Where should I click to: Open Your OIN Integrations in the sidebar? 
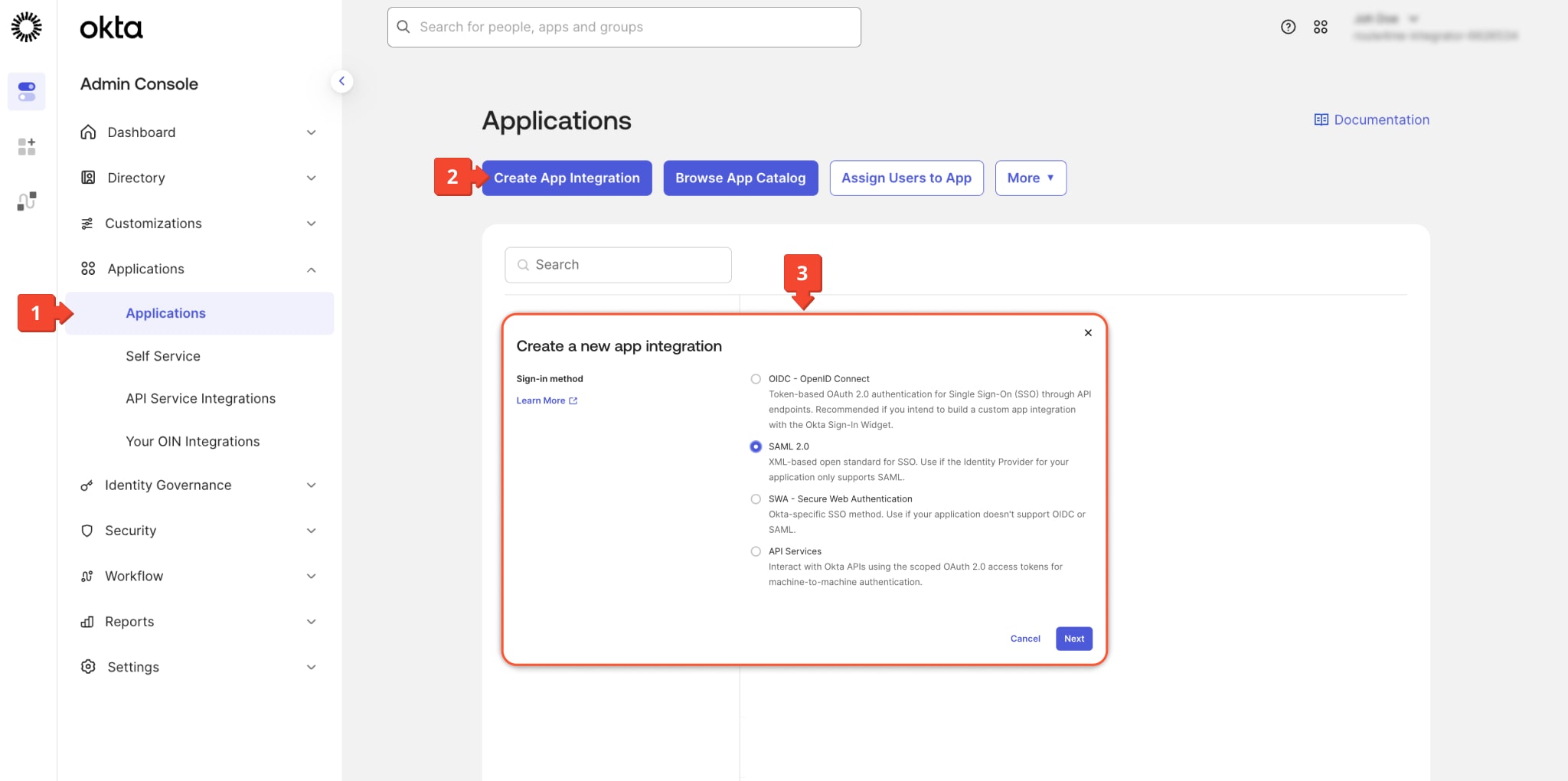tap(192, 441)
